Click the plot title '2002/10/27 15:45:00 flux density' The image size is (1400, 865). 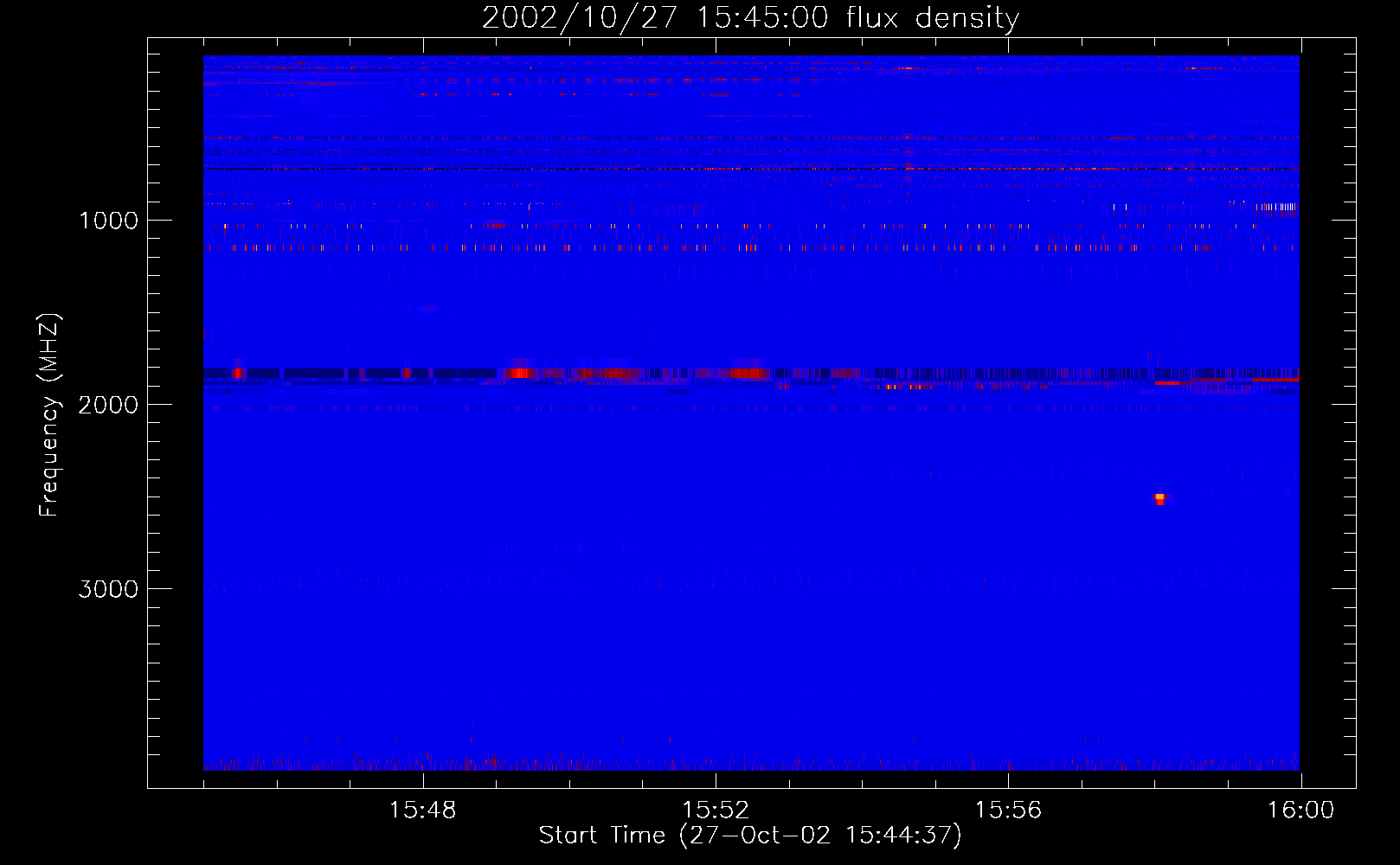tap(750, 17)
